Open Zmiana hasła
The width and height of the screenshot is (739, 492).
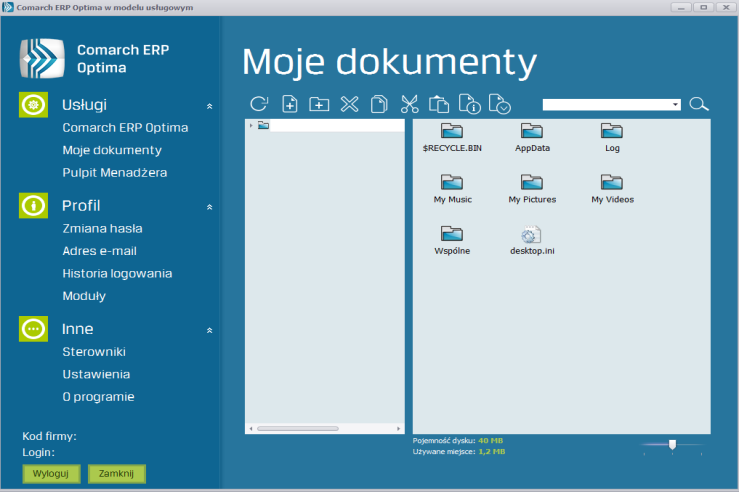click(102, 229)
